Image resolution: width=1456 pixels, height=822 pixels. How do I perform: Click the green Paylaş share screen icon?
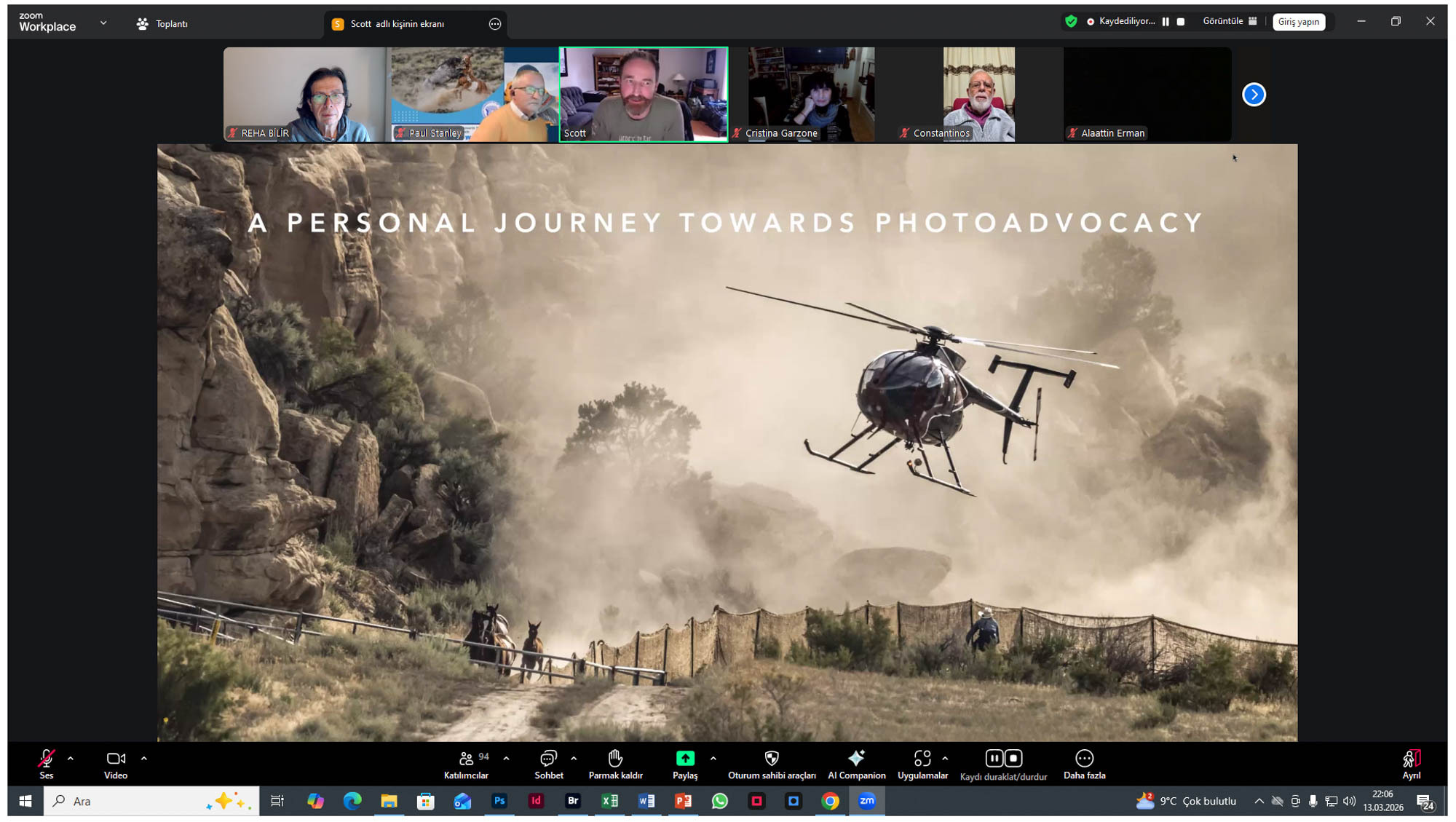684,759
